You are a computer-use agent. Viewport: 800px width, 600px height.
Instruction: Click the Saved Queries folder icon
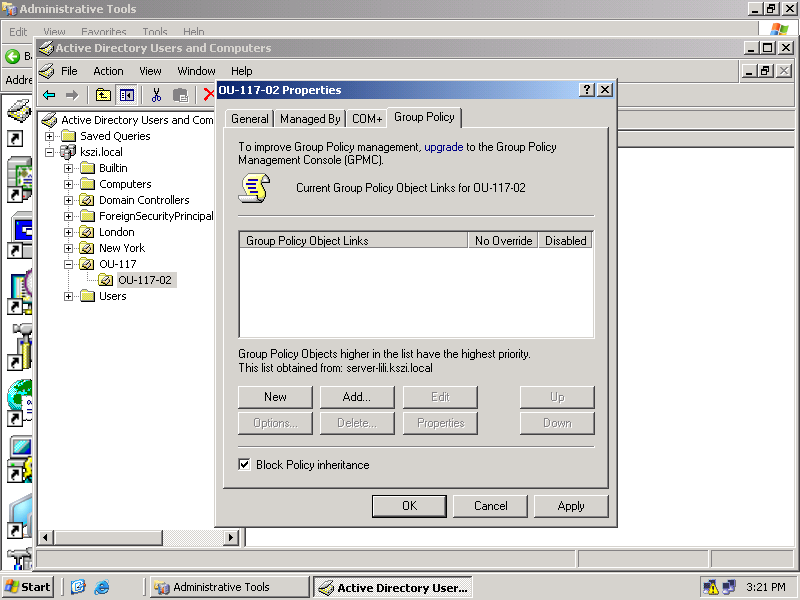(68, 136)
